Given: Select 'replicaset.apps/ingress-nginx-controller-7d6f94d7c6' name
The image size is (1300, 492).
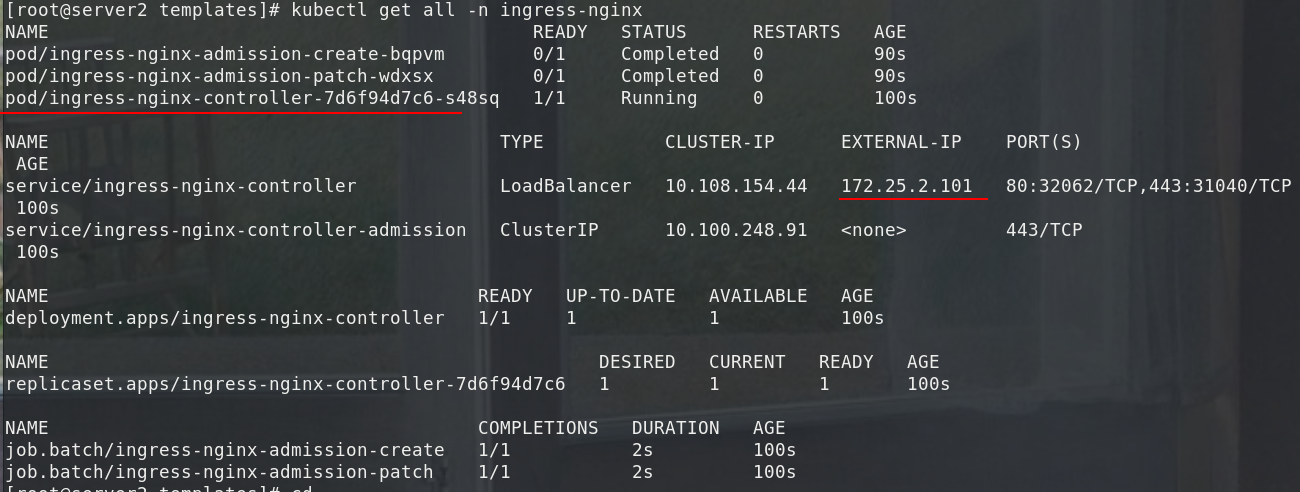Looking at the screenshot, I should (285, 384).
